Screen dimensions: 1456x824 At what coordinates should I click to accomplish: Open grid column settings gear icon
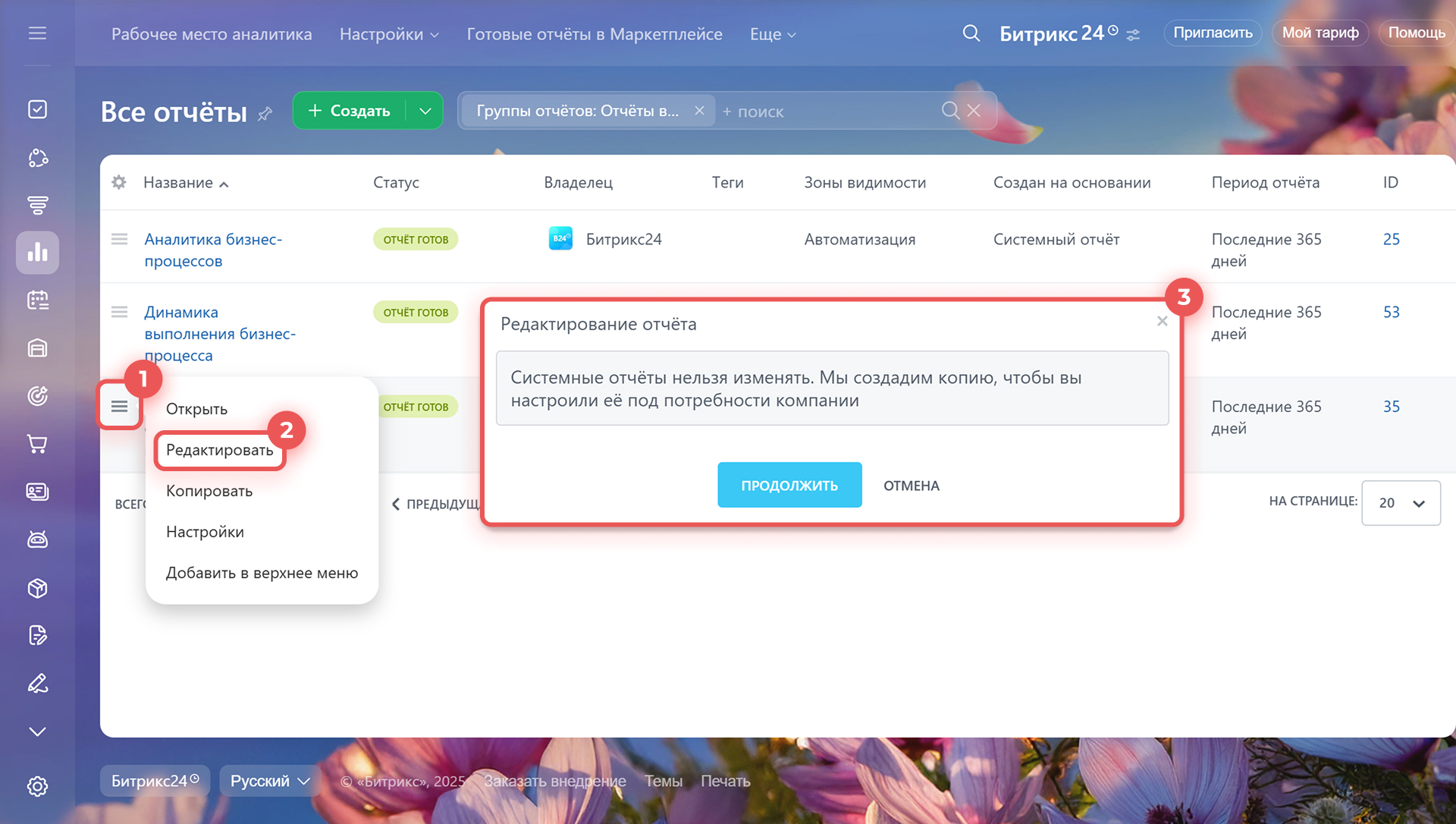(119, 182)
